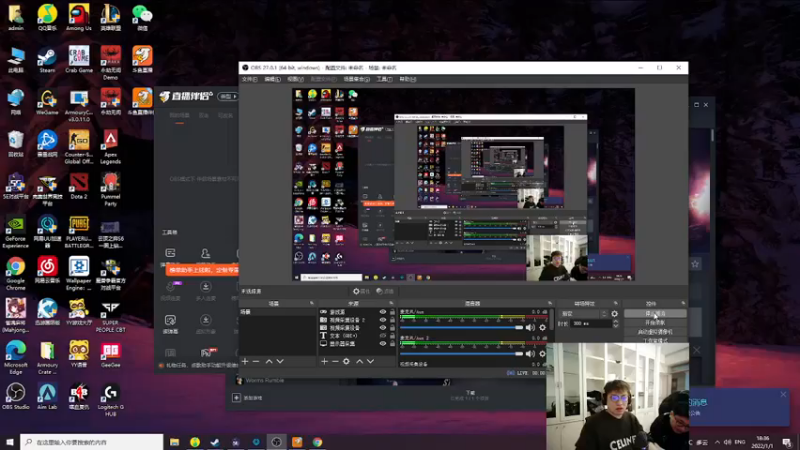Pop out the Scenes dock via header icon

[x=312, y=304]
